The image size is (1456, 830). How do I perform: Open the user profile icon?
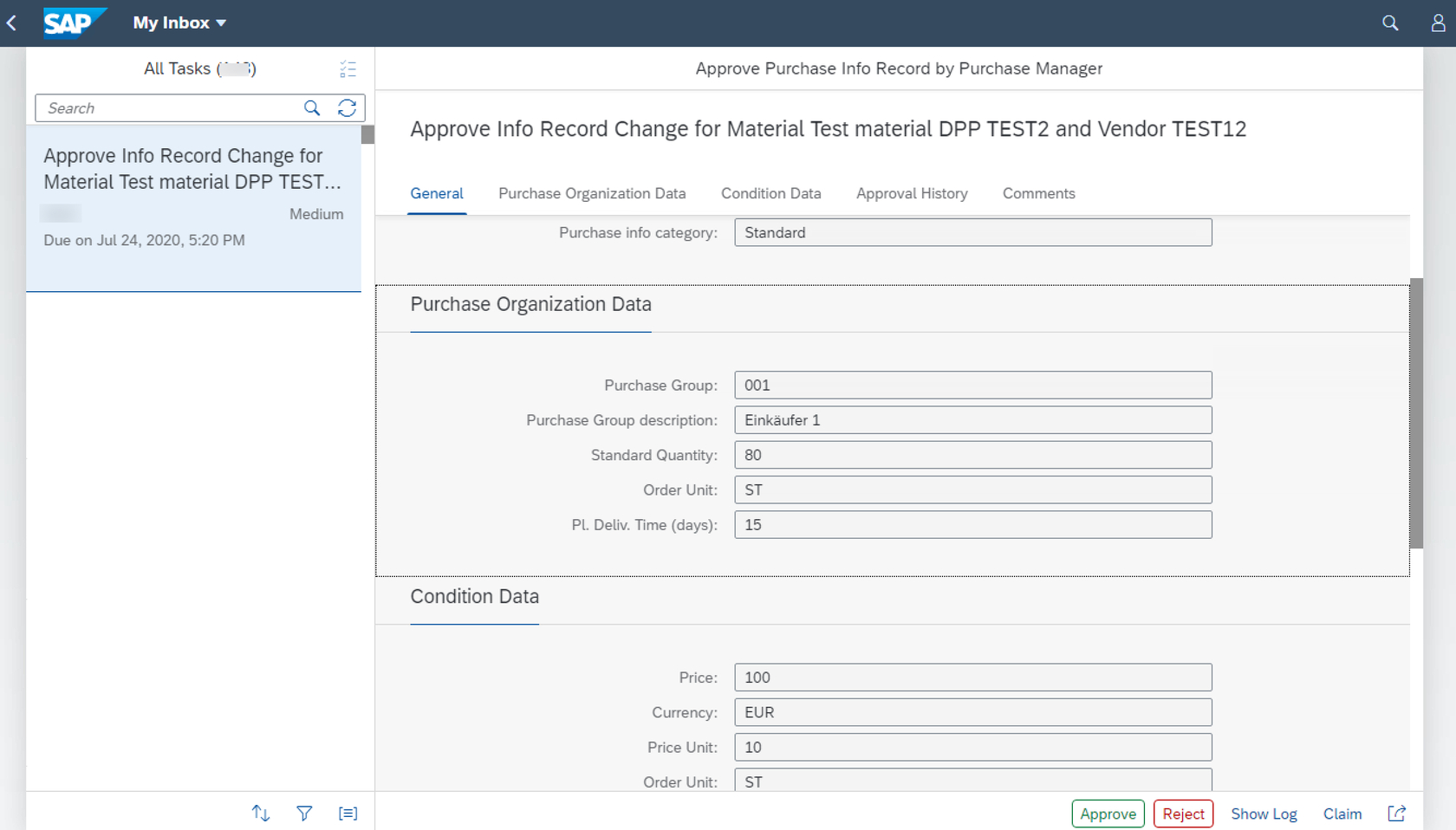pos(1438,23)
